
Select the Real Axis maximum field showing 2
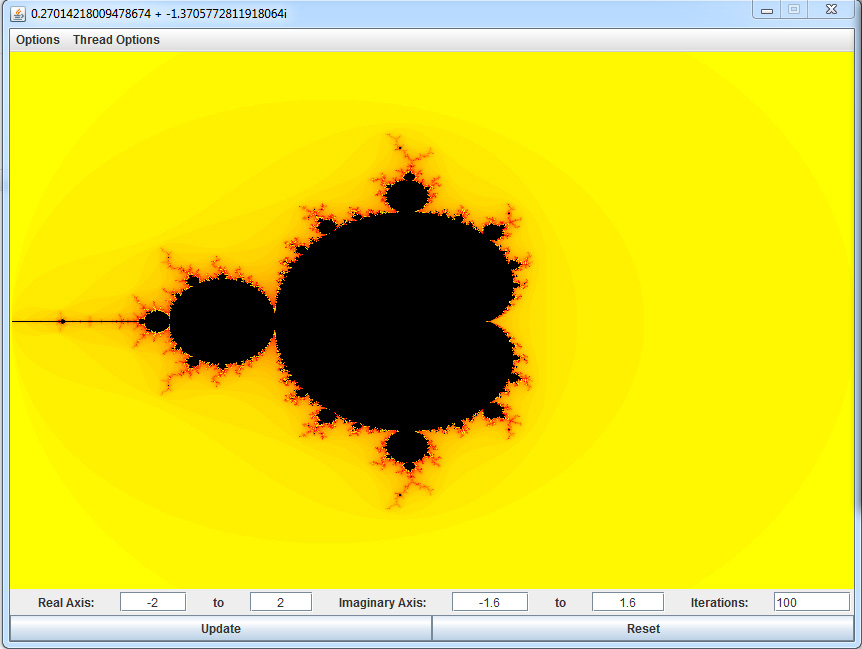[x=280, y=602]
